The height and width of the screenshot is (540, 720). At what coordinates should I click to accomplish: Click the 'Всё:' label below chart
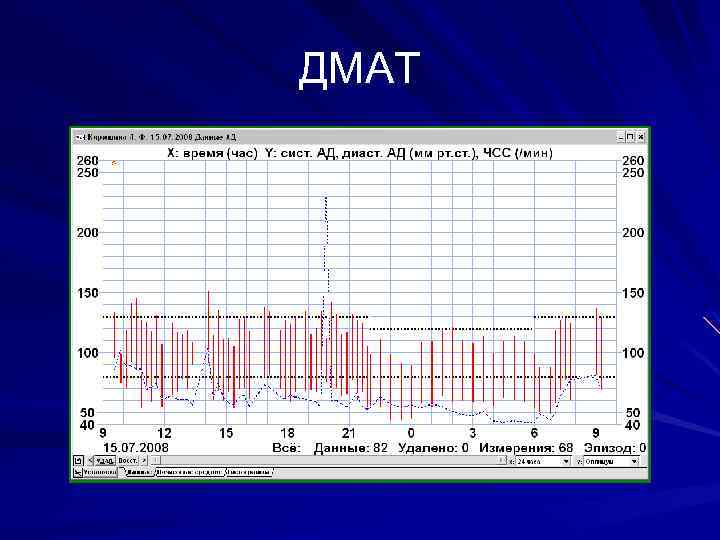(287, 448)
